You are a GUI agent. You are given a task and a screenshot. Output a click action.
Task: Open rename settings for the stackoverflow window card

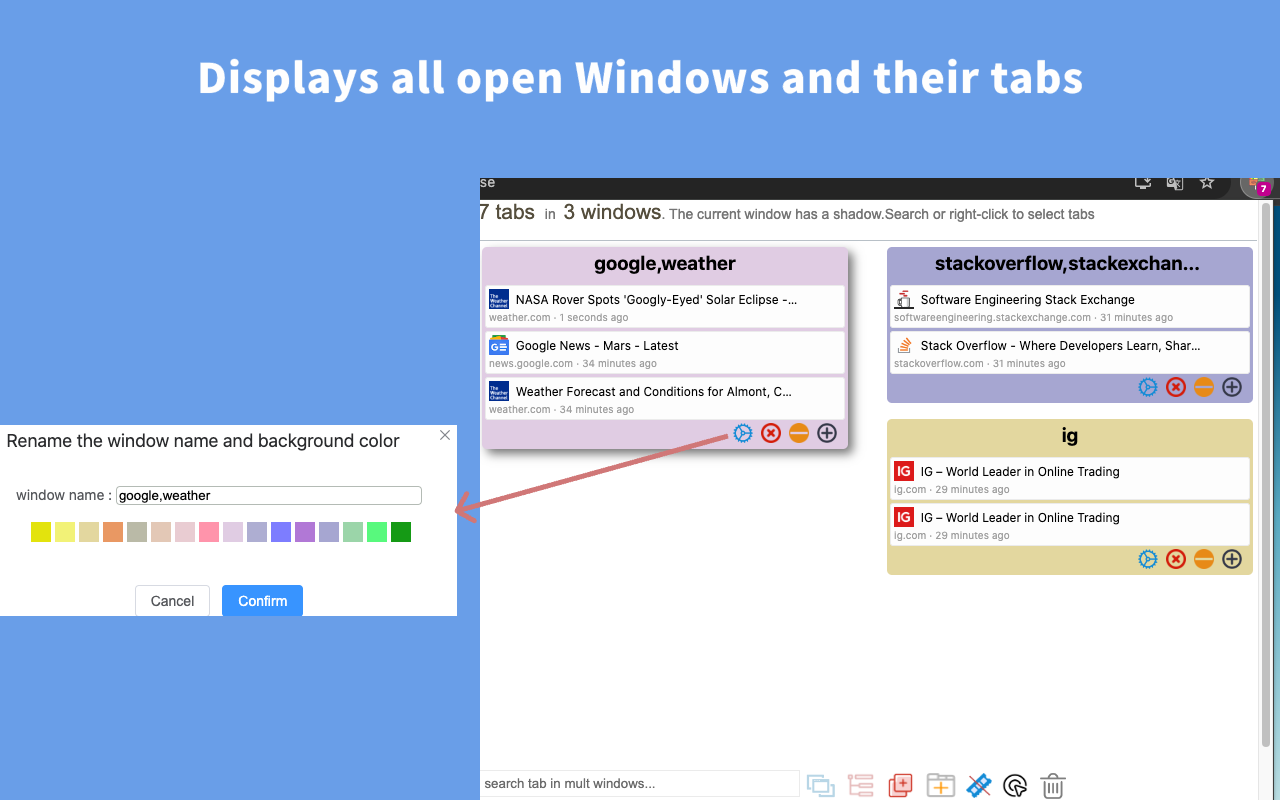1148,387
